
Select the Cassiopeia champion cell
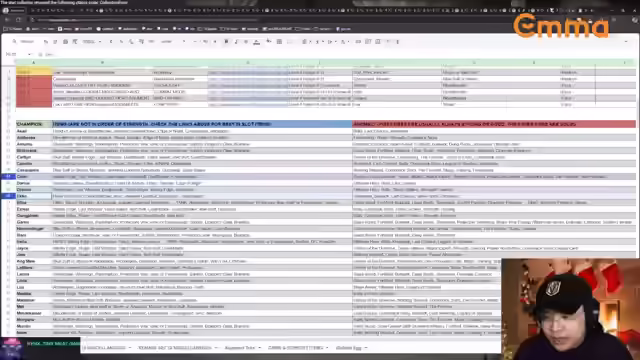tap(34, 170)
